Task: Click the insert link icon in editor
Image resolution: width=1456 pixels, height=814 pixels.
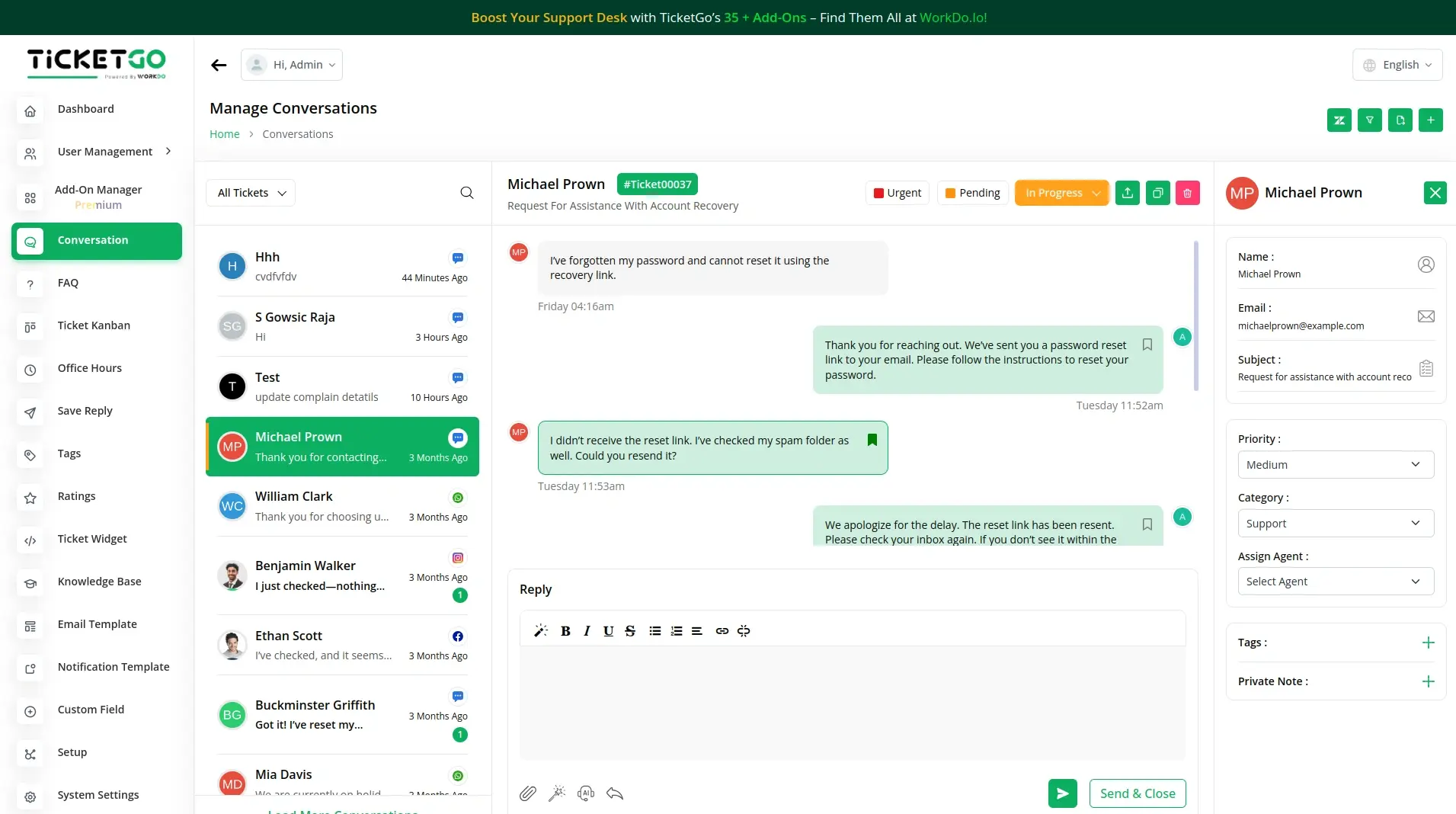Action: pos(722,631)
